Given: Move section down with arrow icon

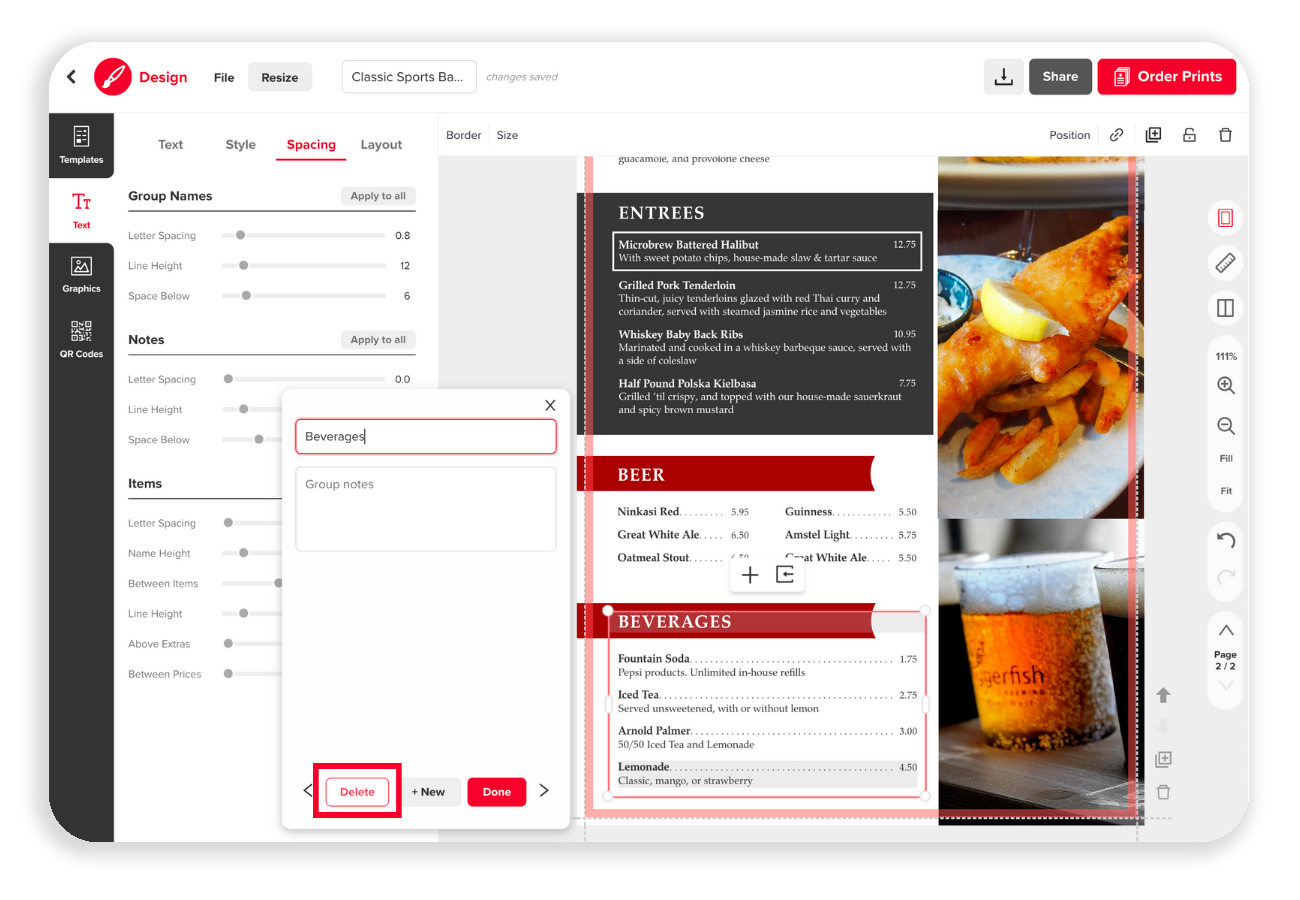Looking at the screenshot, I should [x=1163, y=727].
